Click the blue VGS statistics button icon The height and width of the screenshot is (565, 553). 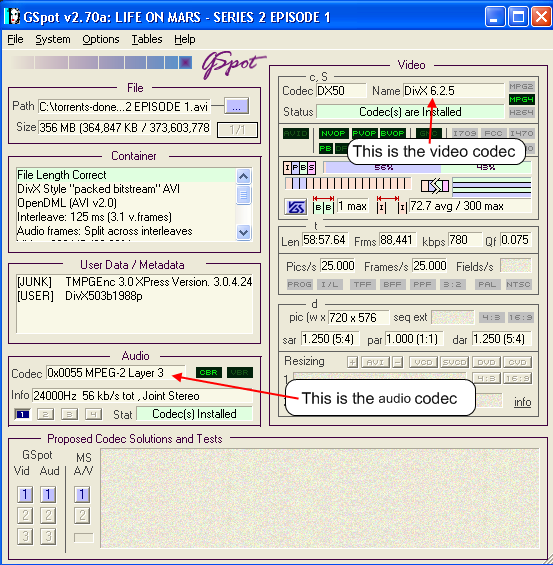click(x=295, y=207)
